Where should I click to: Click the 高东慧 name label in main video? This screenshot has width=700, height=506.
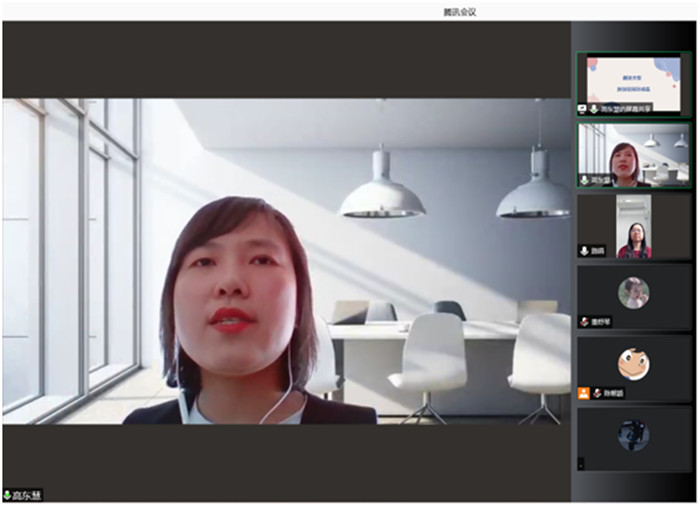28,495
